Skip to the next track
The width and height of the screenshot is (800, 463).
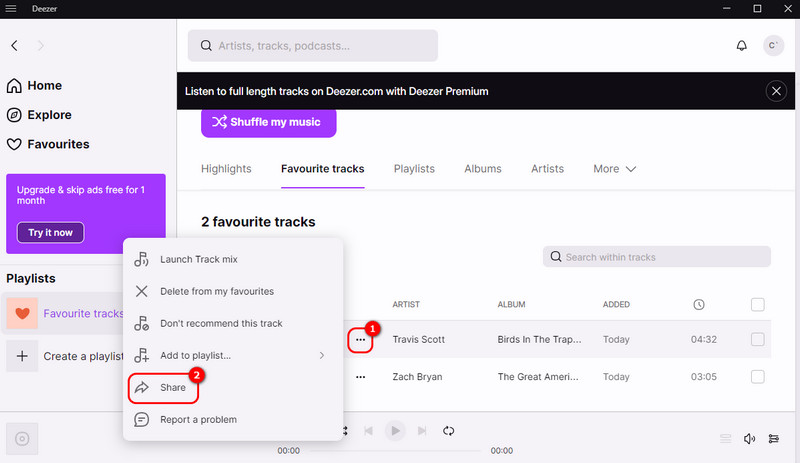tap(423, 431)
